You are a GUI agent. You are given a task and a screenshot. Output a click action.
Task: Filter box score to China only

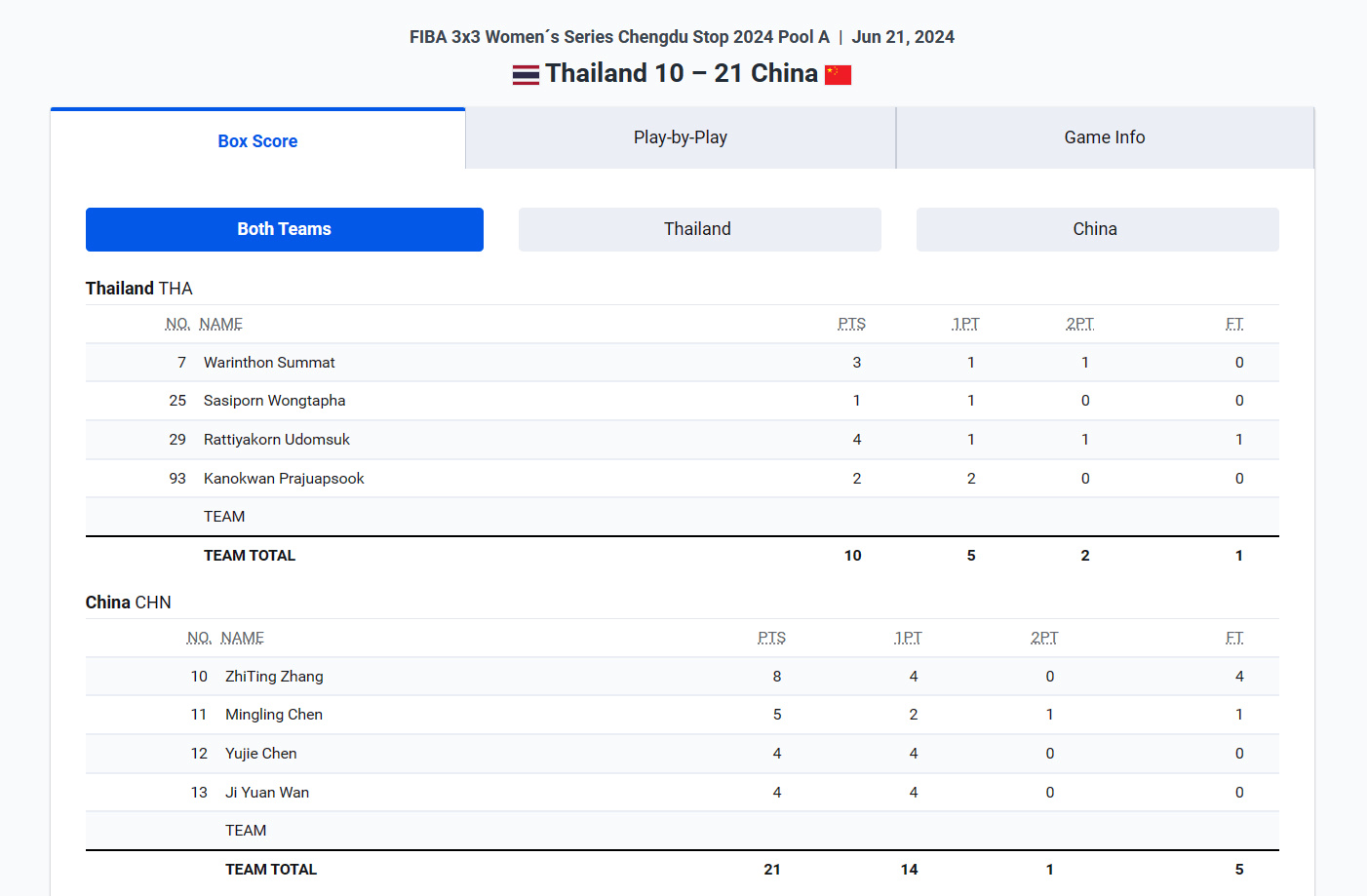pyautogui.click(x=1096, y=229)
